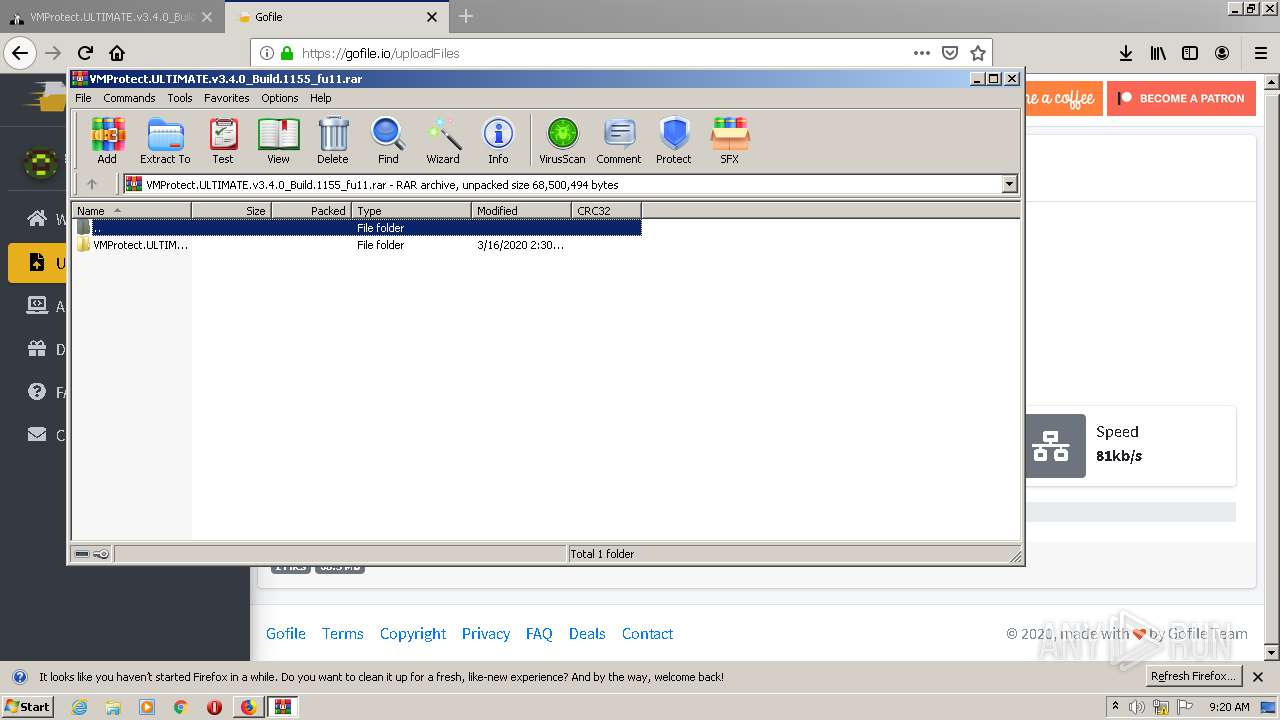Image resolution: width=1280 pixels, height=720 pixels.
Task: Open the Commands menu
Action: point(129,98)
